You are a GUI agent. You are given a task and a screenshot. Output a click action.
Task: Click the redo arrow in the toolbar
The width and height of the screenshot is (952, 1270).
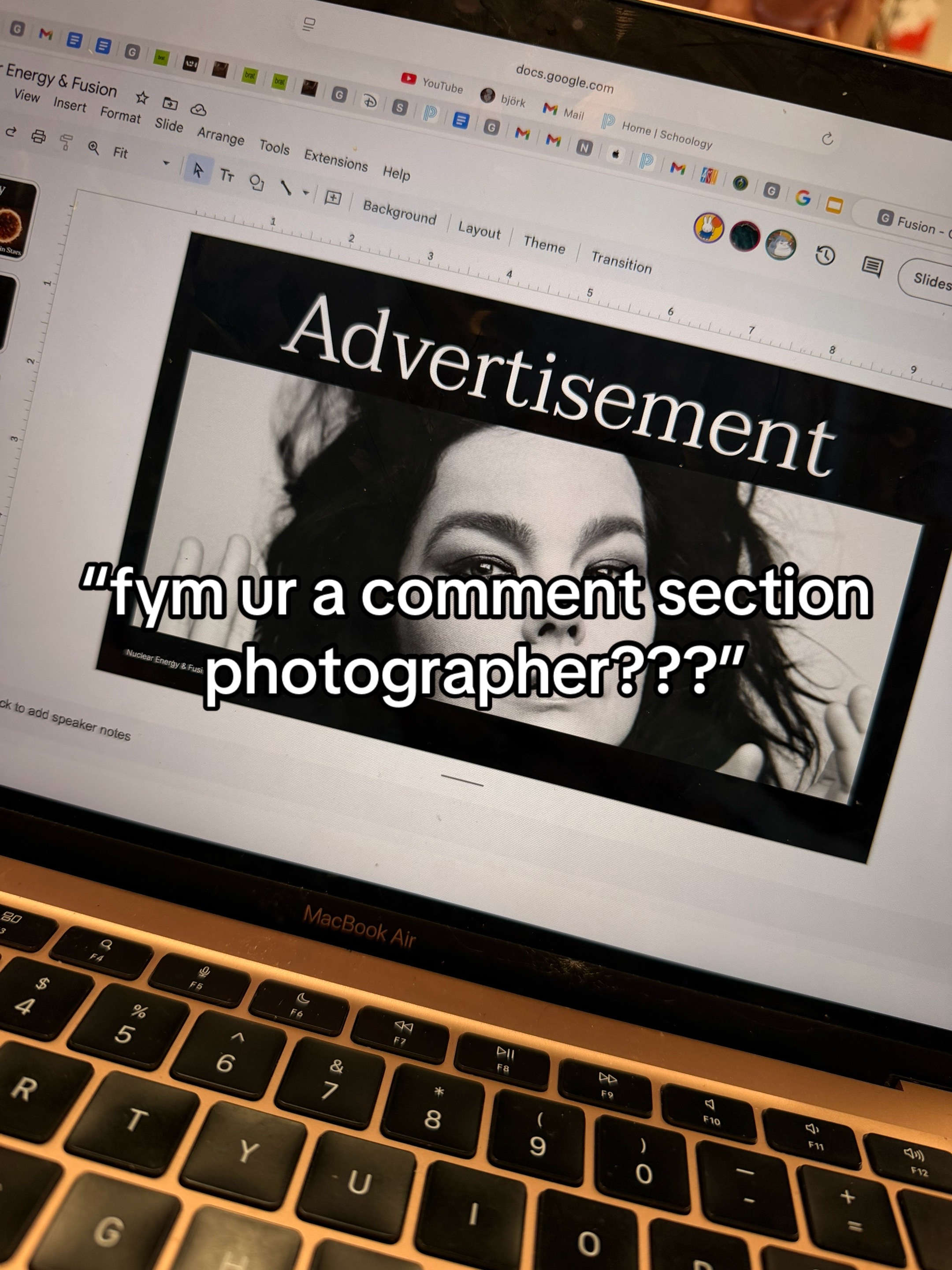tap(11, 132)
